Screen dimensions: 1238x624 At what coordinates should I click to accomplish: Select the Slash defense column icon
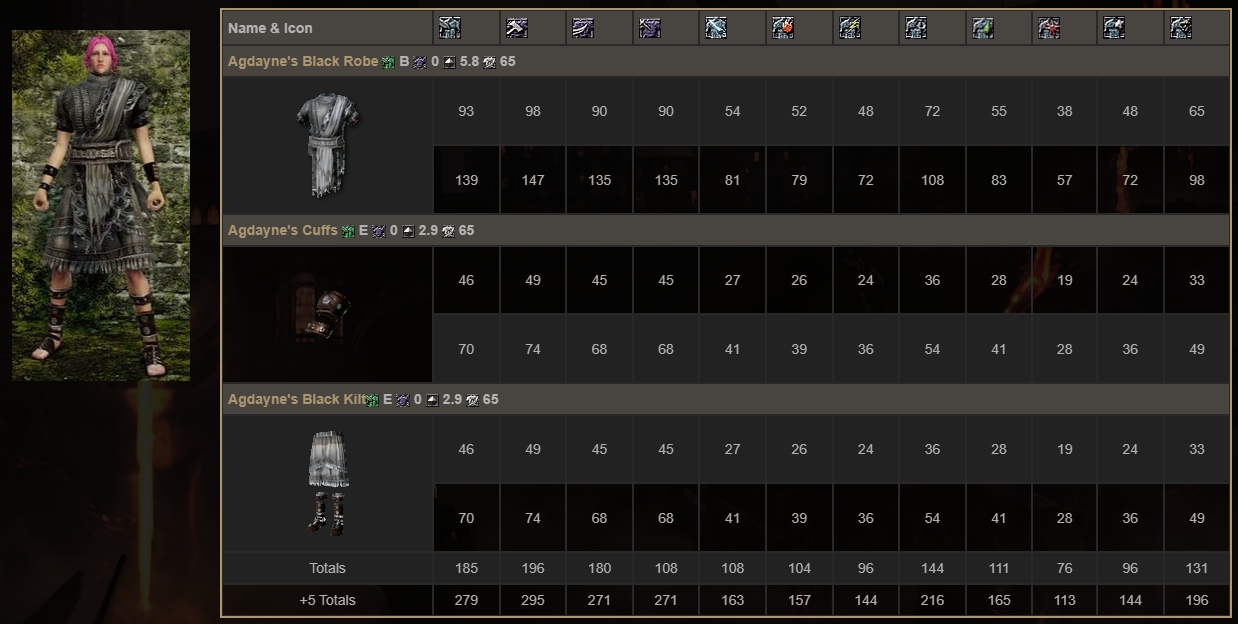point(583,28)
